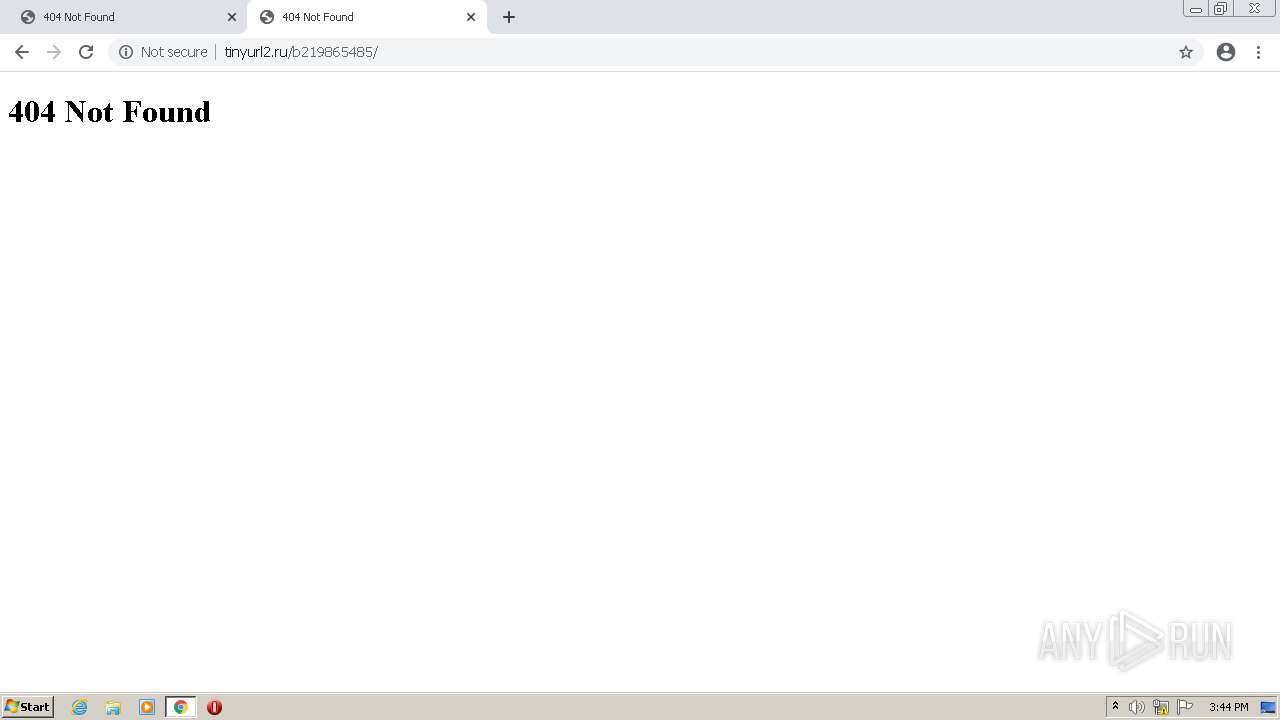Open a new tab with plus button
The height and width of the screenshot is (720, 1280).
pyautogui.click(x=509, y=17)
